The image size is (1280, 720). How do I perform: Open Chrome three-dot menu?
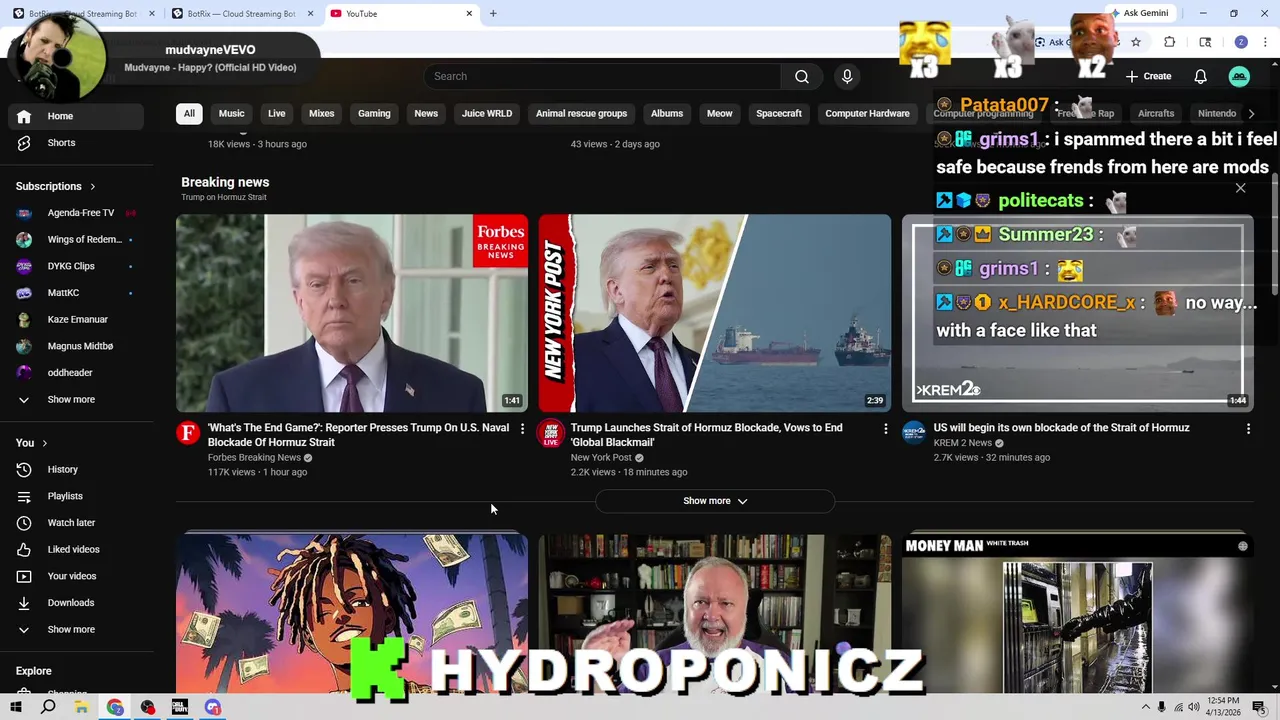[x=1265, y=42]
